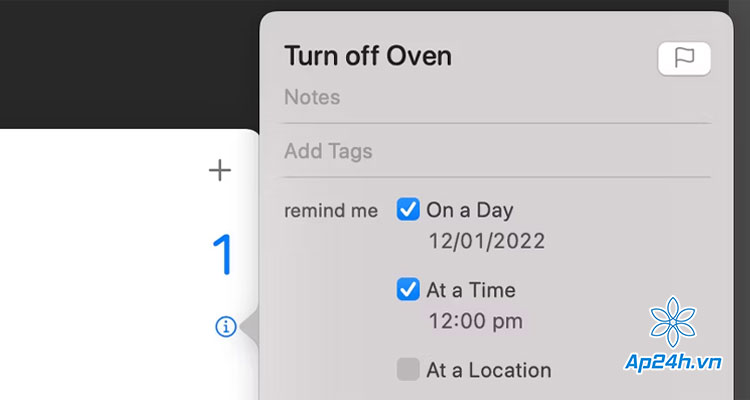Enable the At a Location checkbox
This screenshot has height=400, width=750.
click(408, 369)
